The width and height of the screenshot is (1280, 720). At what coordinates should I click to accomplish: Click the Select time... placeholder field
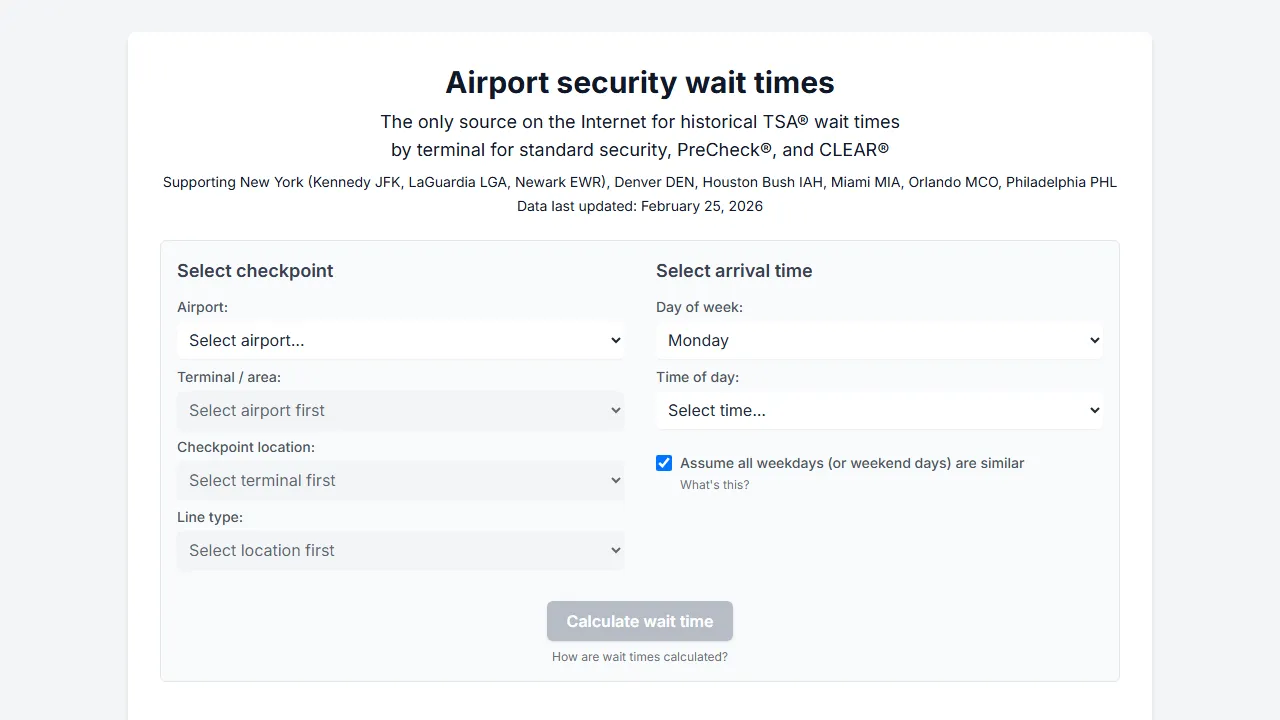click(879, 410)
